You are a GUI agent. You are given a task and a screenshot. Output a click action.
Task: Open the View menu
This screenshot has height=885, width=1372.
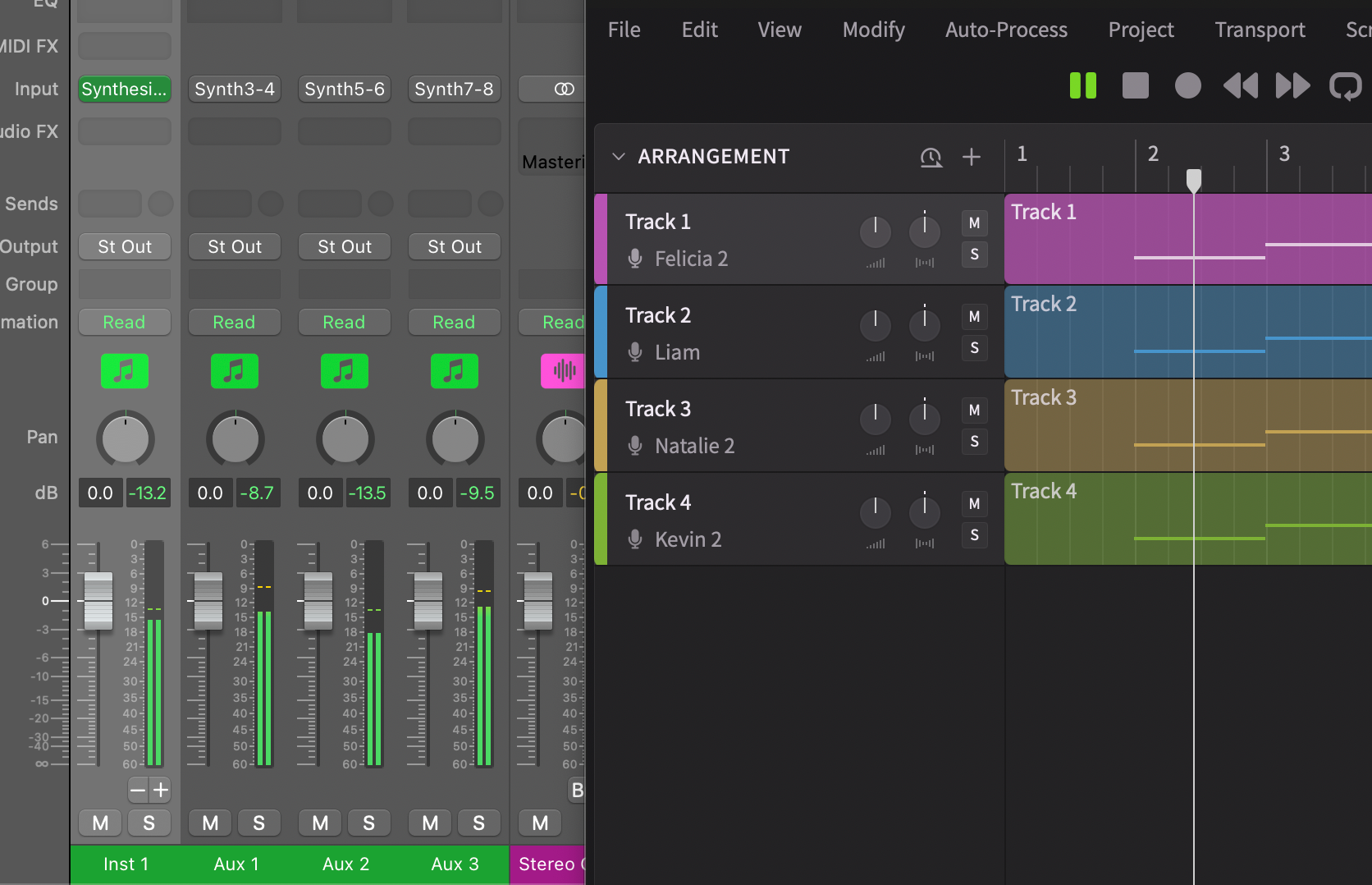point(780,30)
